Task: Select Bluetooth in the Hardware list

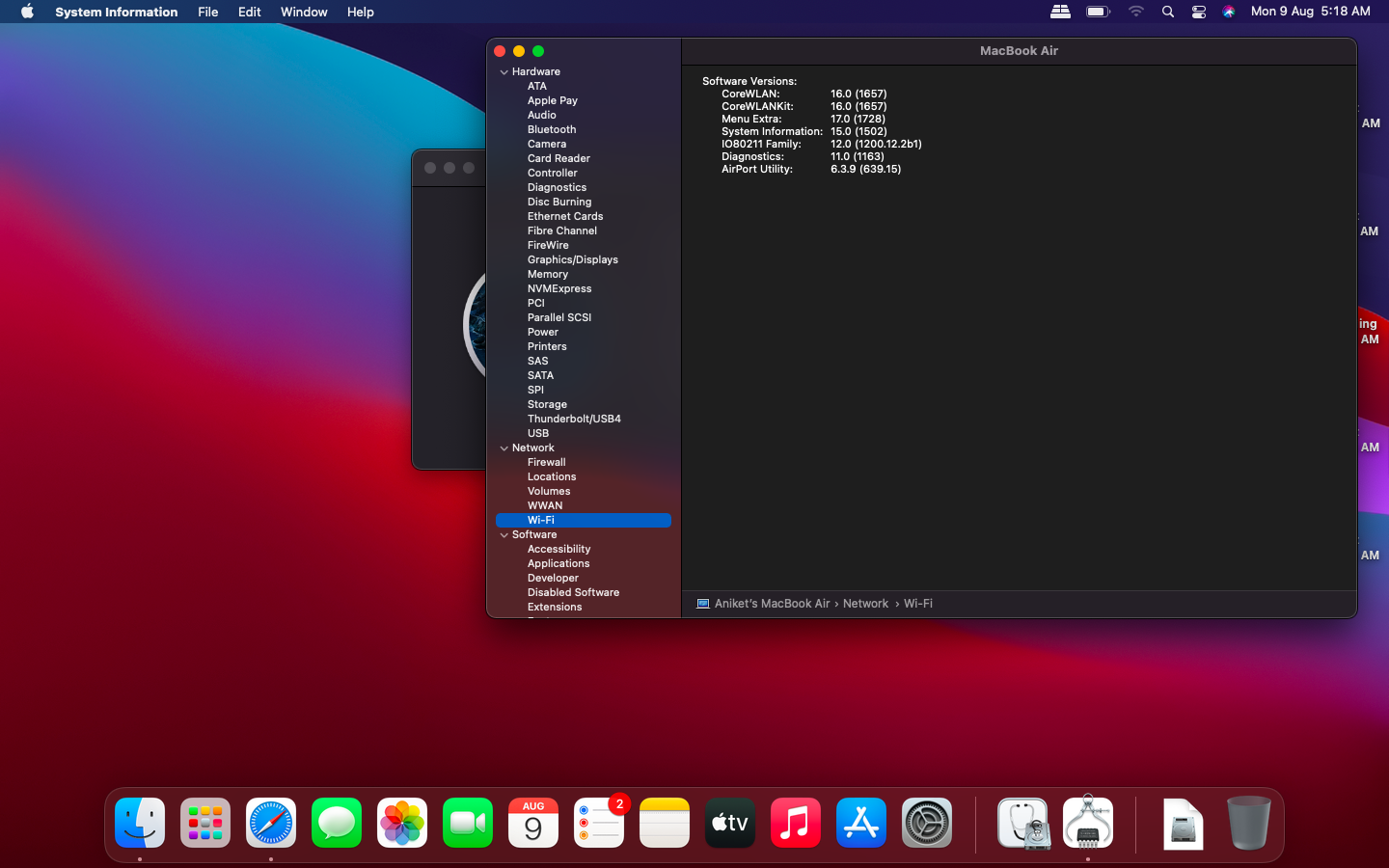Action: pyautogui.click(x=552, y=129)
